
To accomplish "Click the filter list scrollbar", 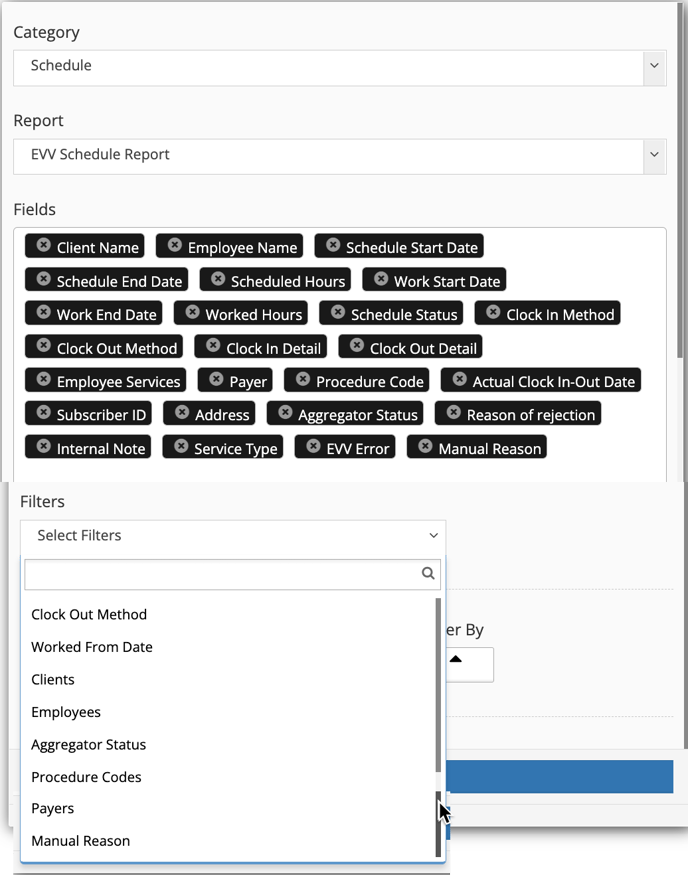I will pyautogui.click(x=438, y=685).
